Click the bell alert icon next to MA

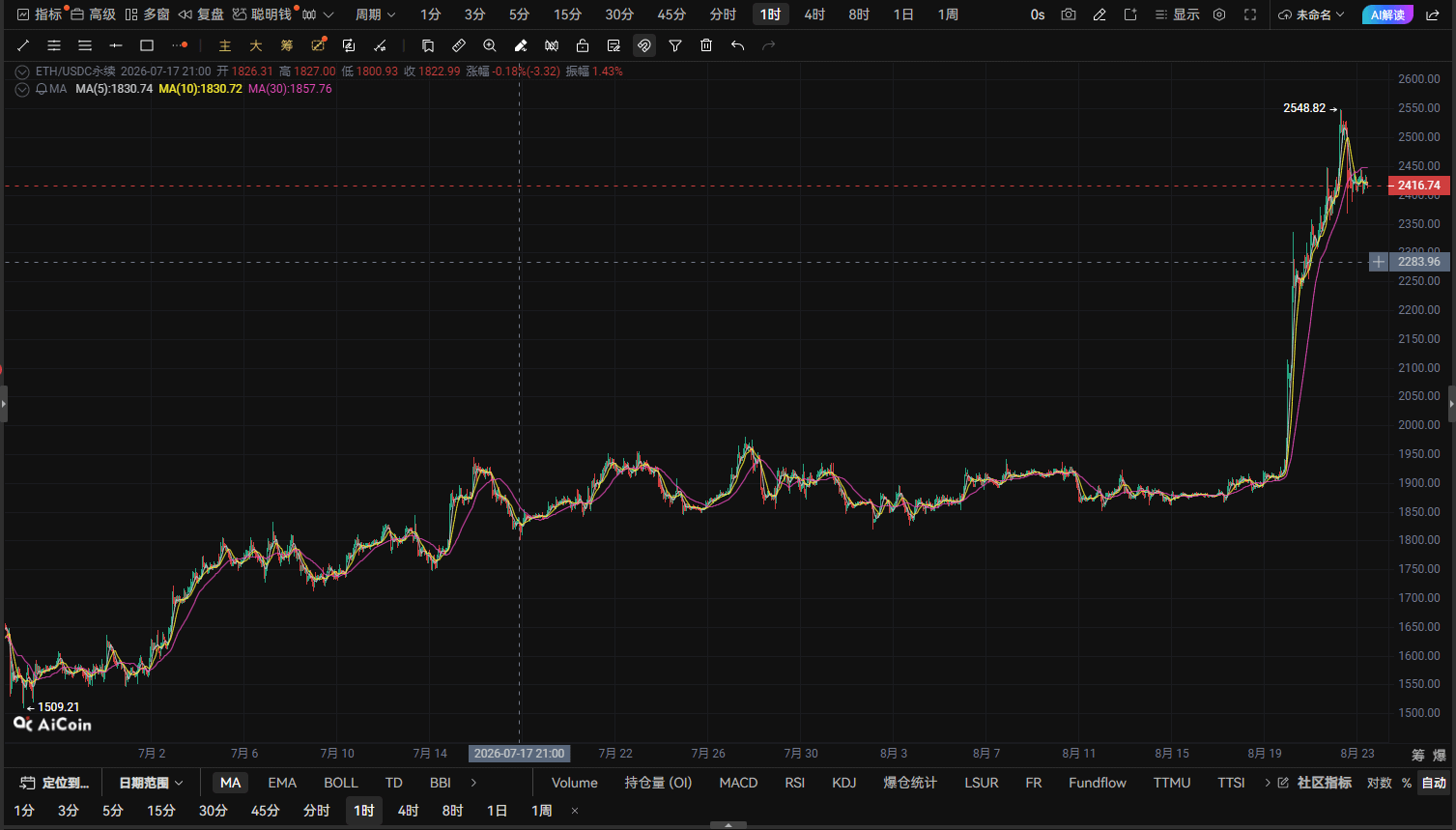(x=42, y=89)
